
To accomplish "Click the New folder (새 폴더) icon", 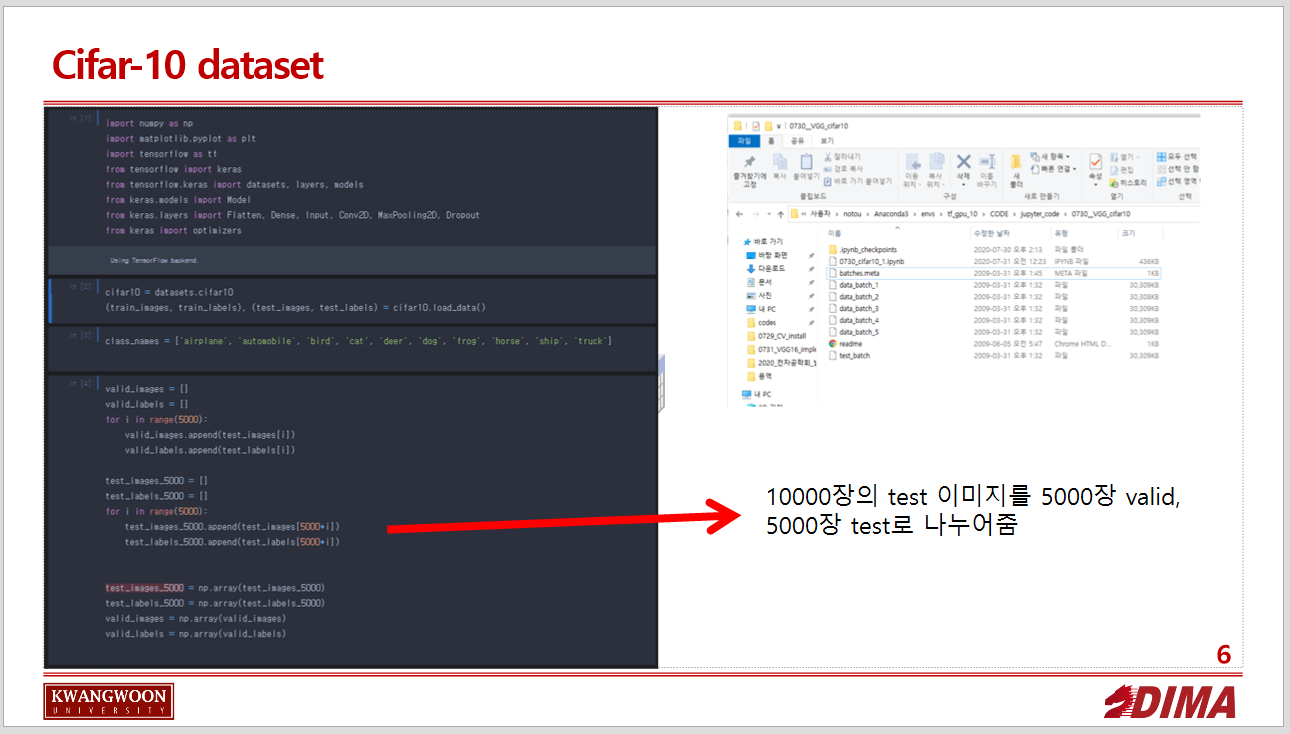I will pyautogui.click(x=1016, y=162).
